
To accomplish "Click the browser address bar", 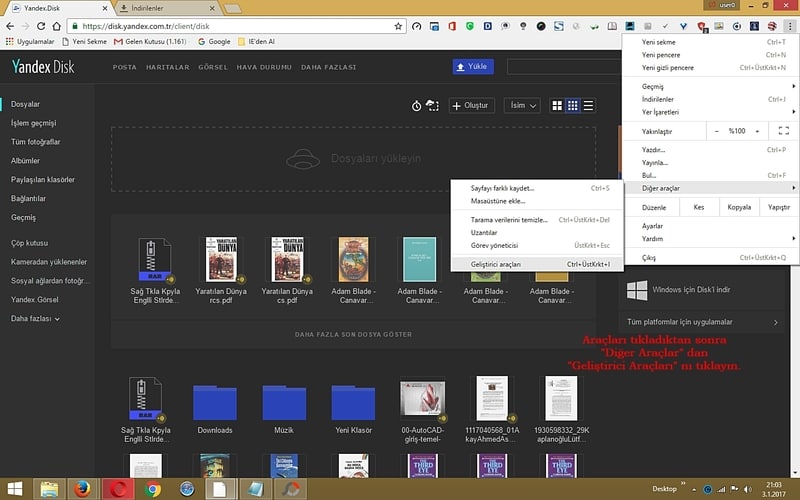I will (x=236, y=26).
